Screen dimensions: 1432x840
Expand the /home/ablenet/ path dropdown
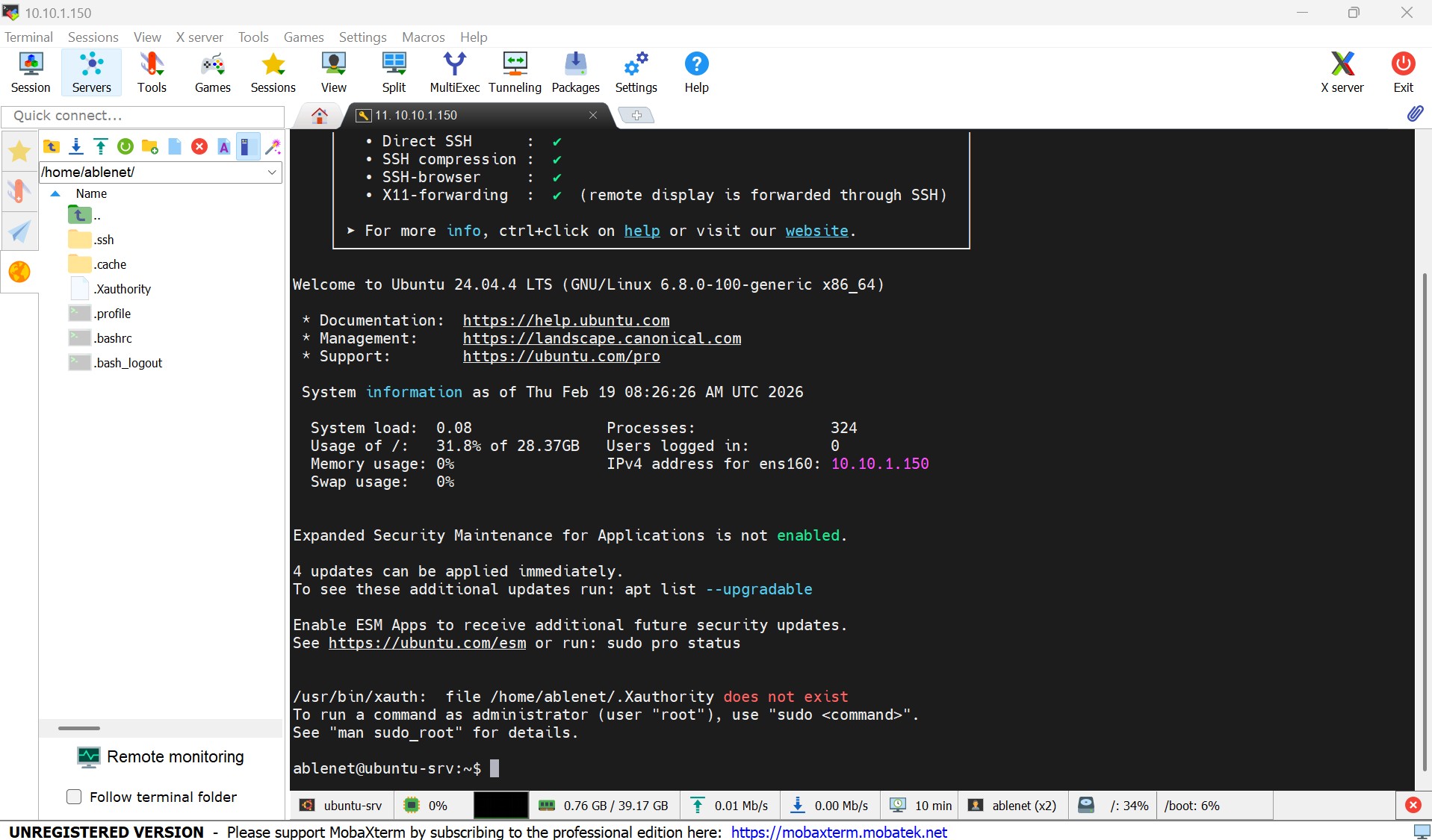pos(272,172)
